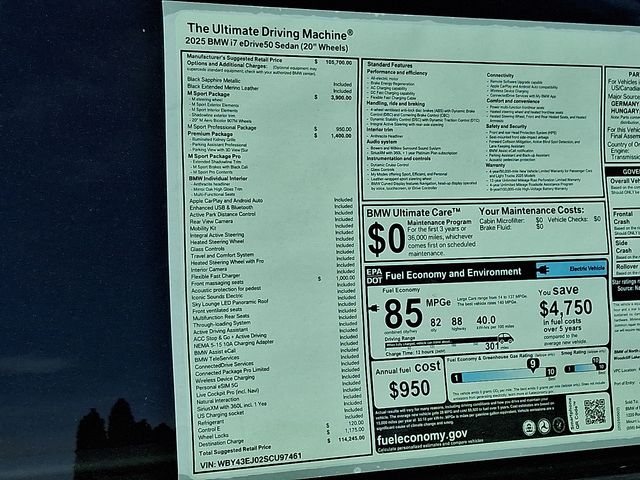
Task: Click 'Front ventilated seats' row
Action: click(217, 310)
